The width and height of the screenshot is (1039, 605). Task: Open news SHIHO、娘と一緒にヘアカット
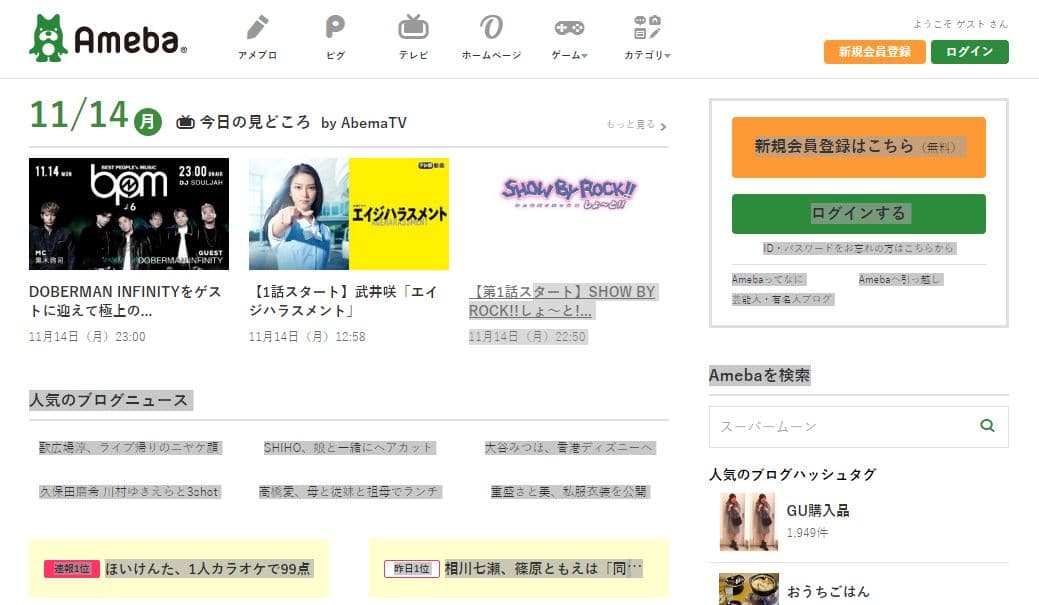(349, 447)
